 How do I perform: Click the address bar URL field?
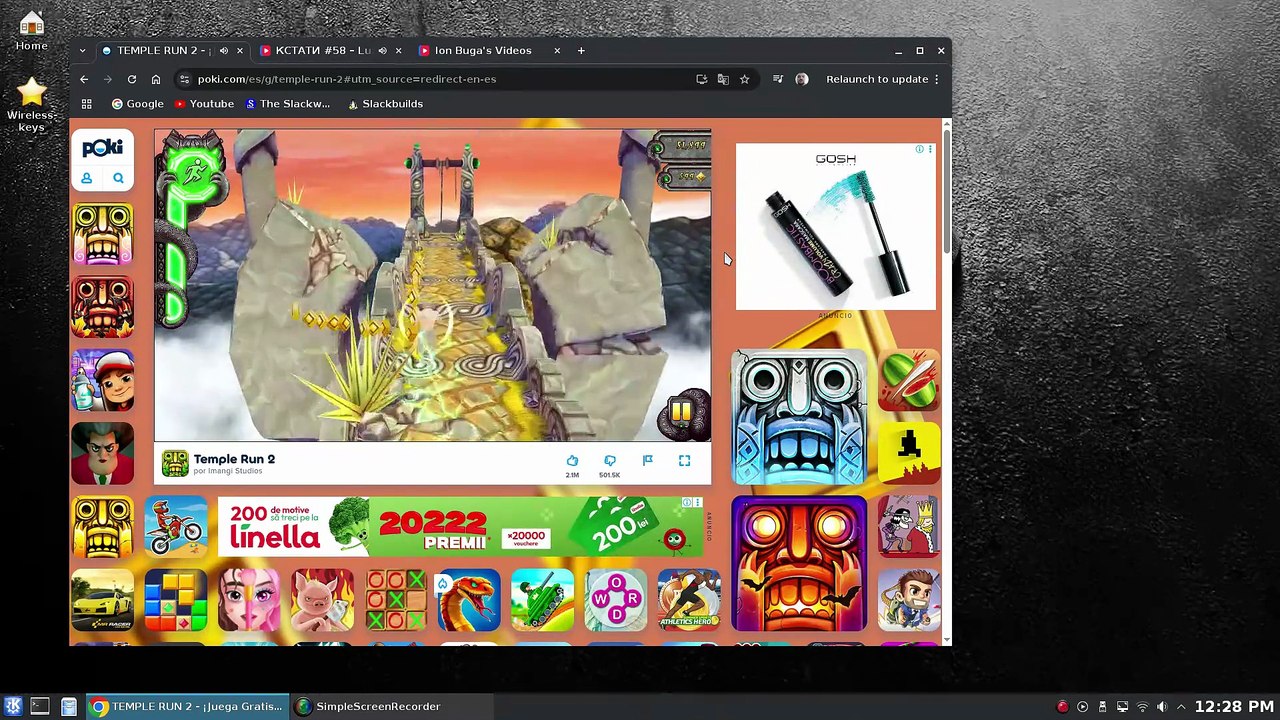pos(440,79)
